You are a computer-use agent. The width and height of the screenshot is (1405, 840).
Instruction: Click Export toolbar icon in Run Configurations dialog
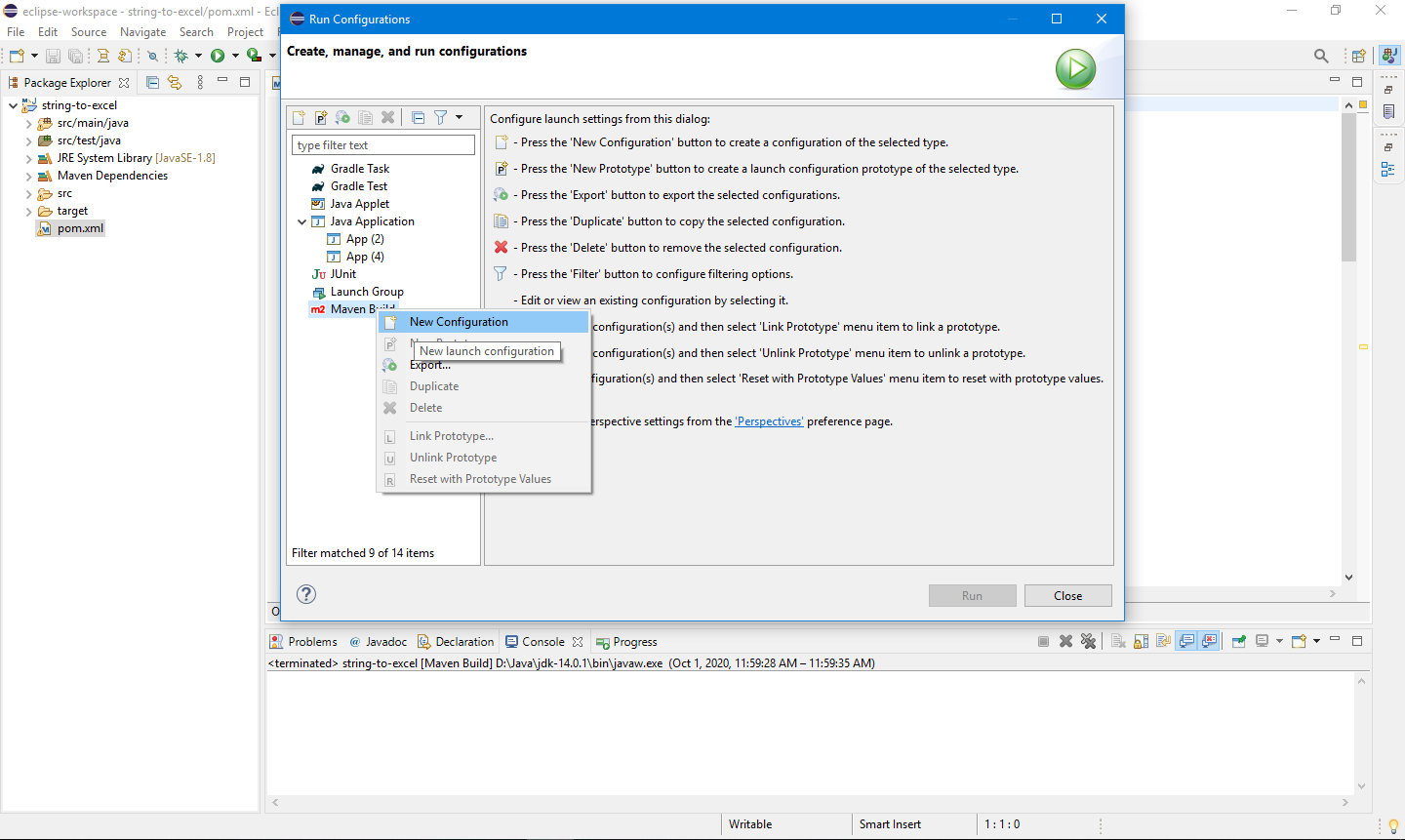[x=342, y=117]
